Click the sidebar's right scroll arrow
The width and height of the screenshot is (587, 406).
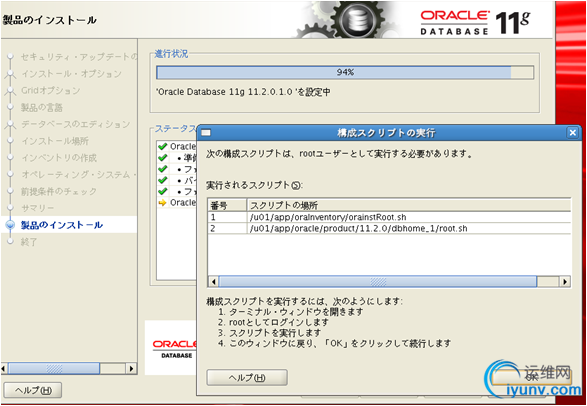pos(131,369)
